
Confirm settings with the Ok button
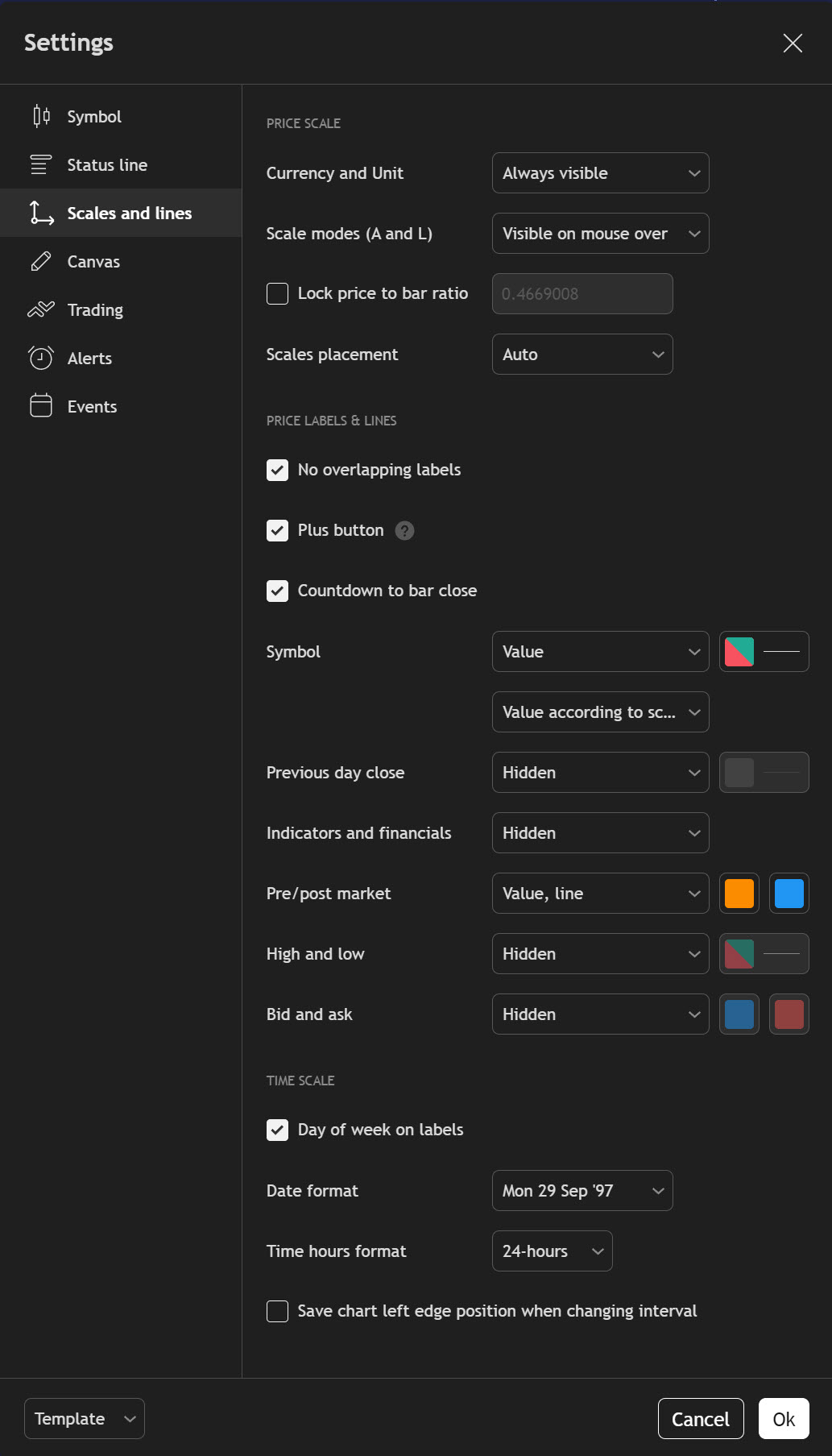783,1419
